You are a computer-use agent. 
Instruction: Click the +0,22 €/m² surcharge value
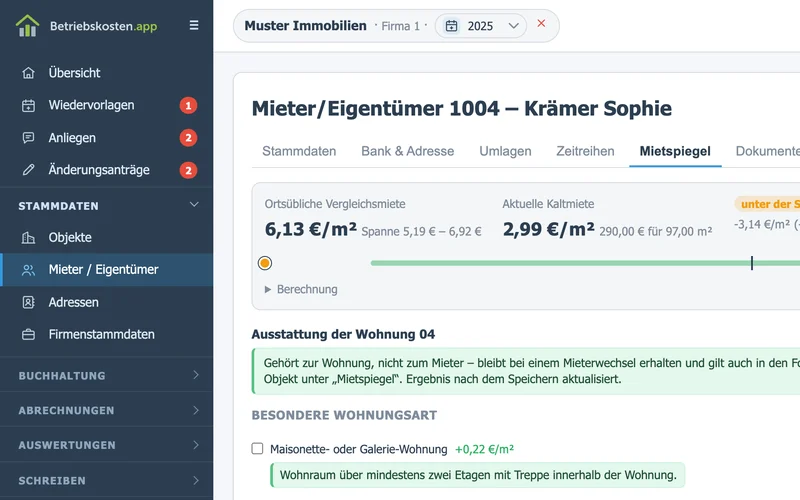(484, 449)
